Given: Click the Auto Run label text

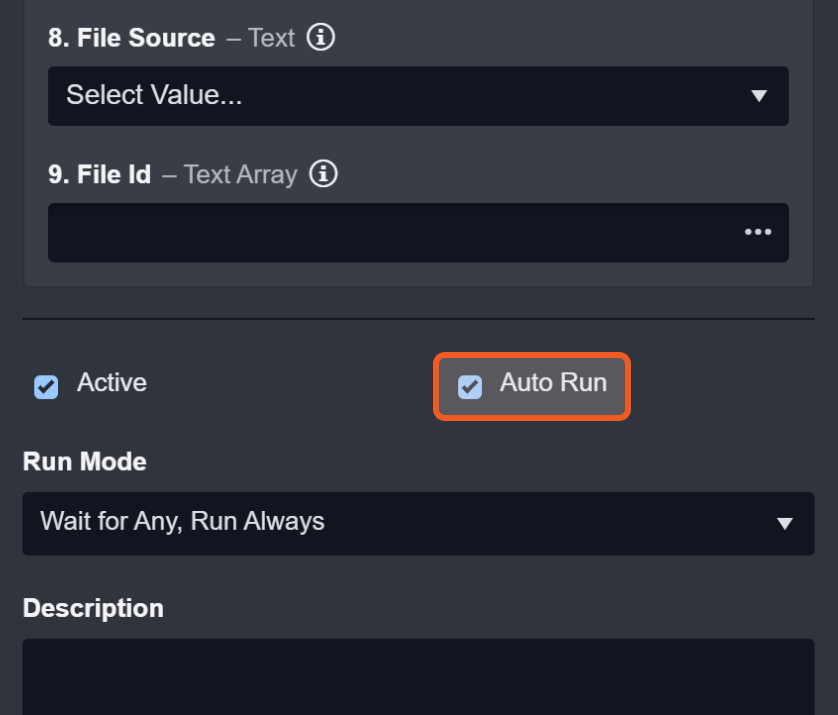Looking at the screenshot, I should pyautogui.click(x=553, y=383).
